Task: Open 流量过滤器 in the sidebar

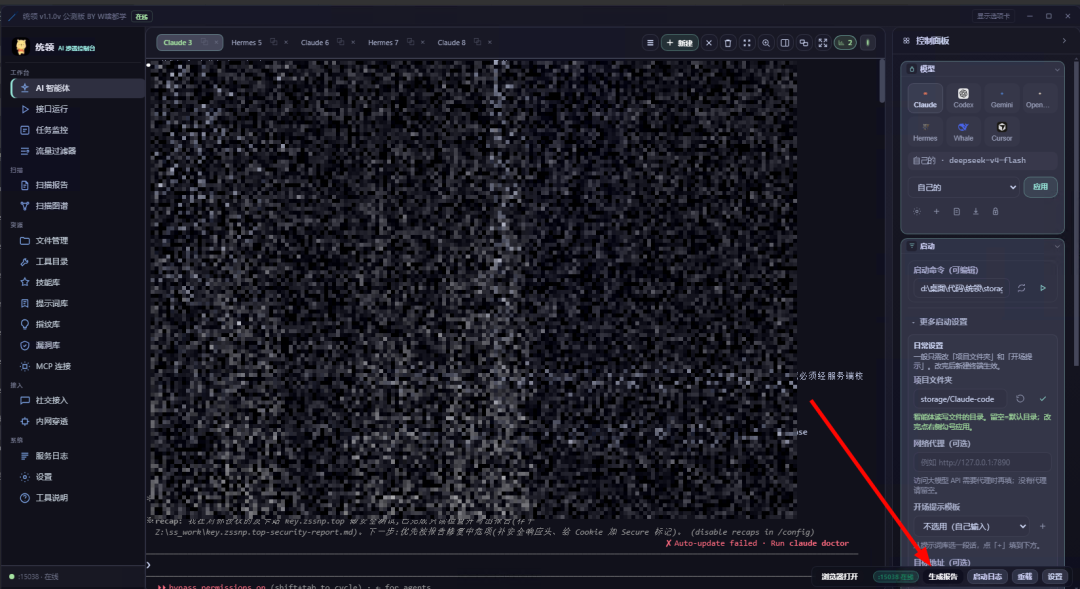Action: pyautogui.click(x=77, y=151)
